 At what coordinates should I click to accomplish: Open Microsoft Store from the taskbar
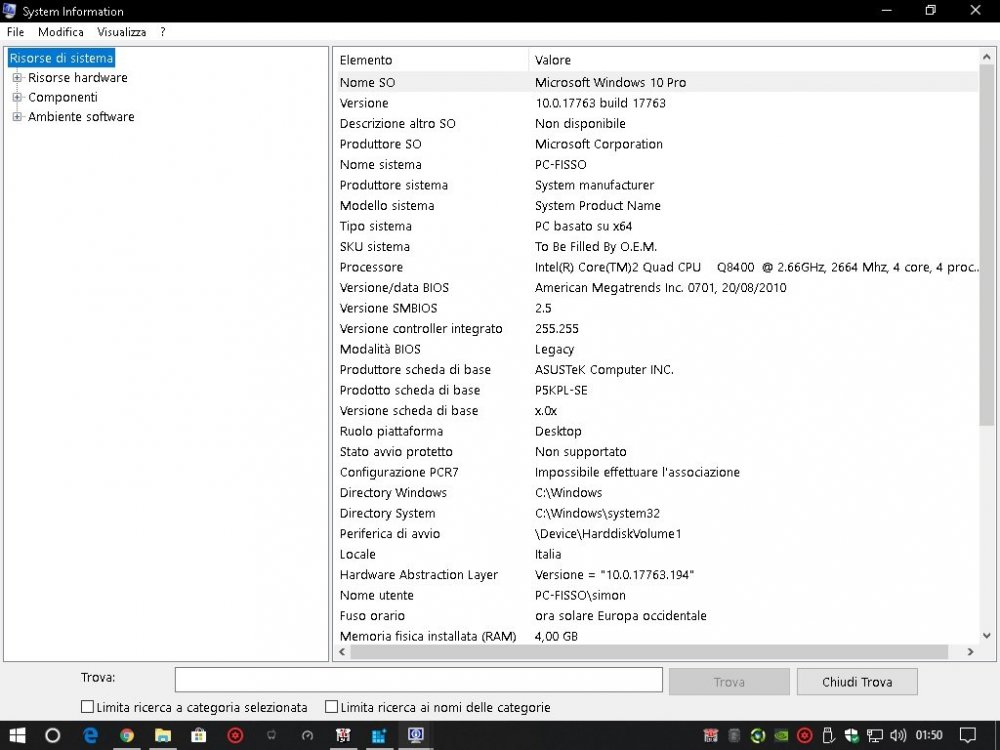pyautogui.click(x=199, y=735)
